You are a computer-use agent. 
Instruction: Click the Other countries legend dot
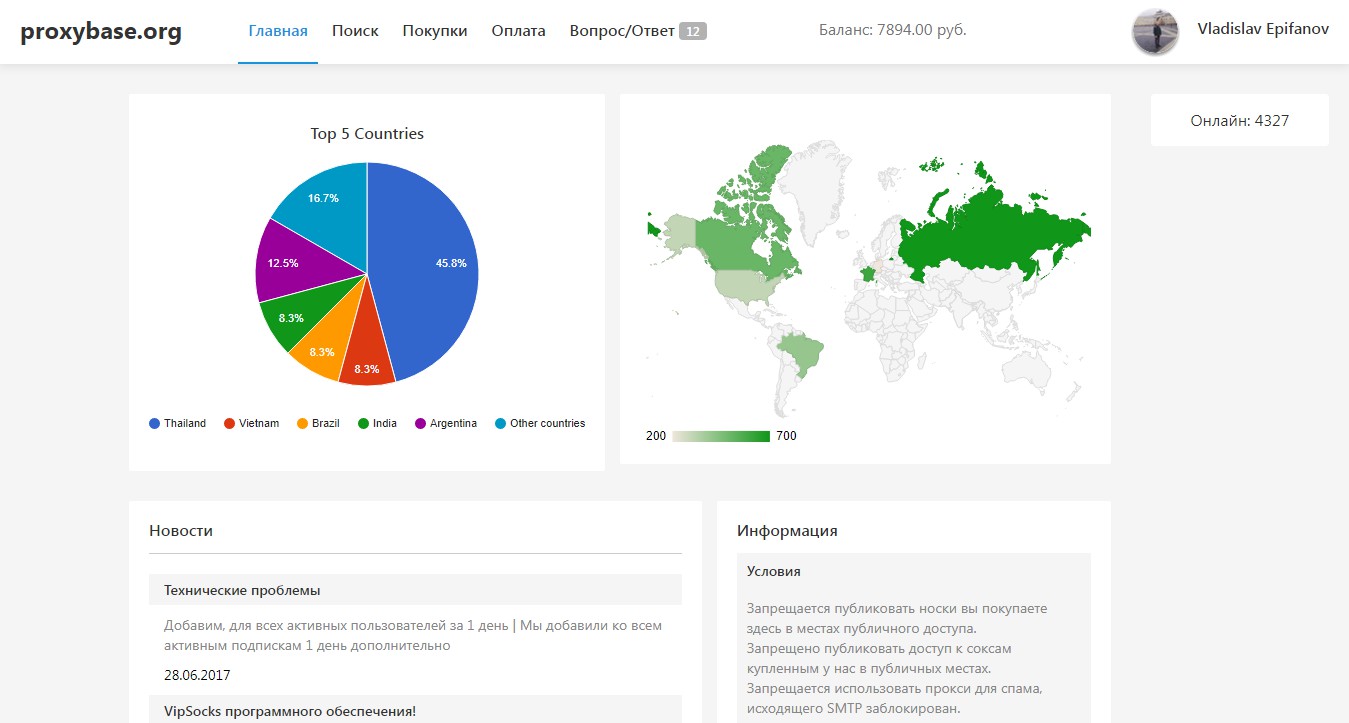point(500,423)
